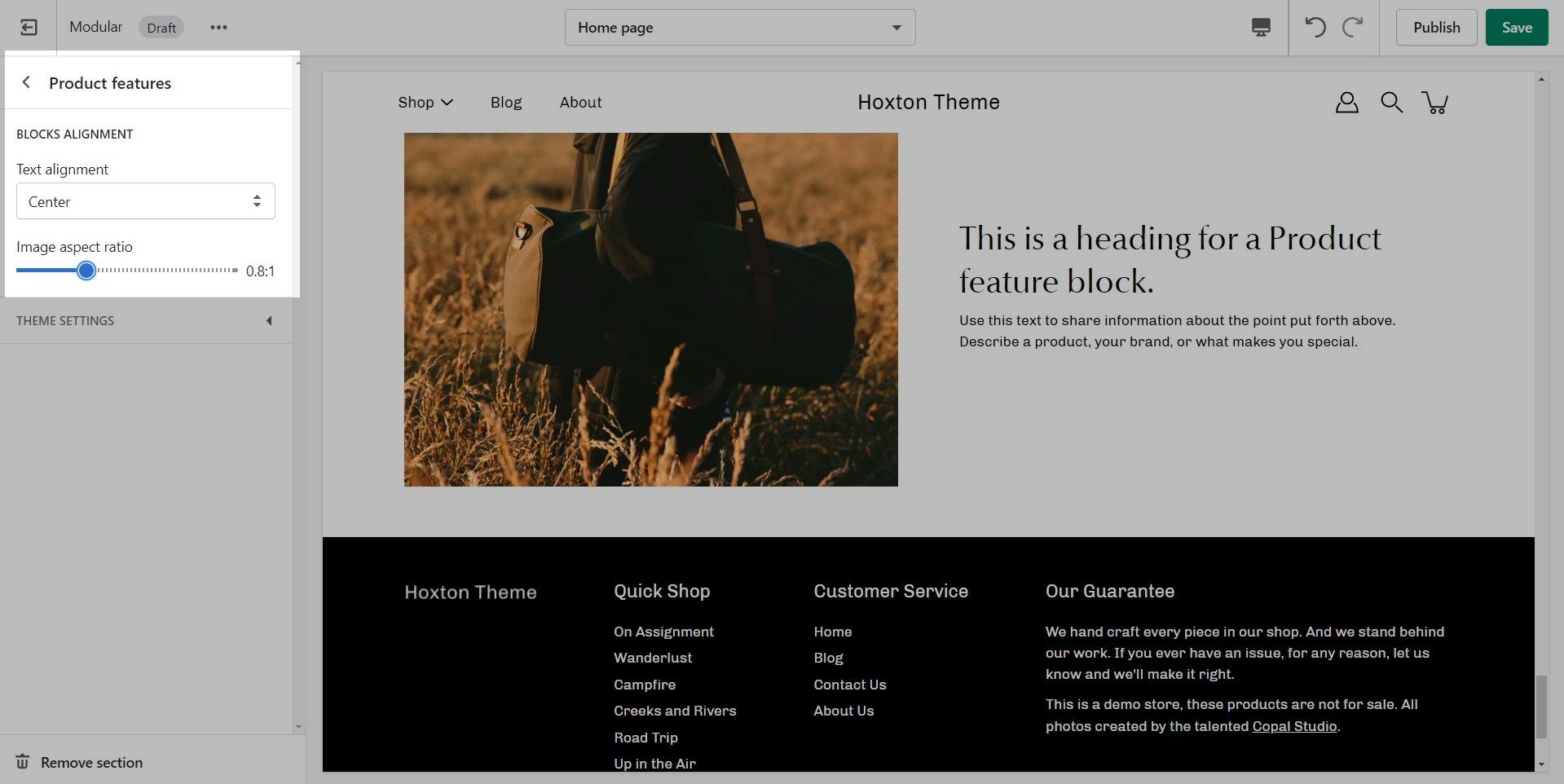Save the theme changes

1516,28
